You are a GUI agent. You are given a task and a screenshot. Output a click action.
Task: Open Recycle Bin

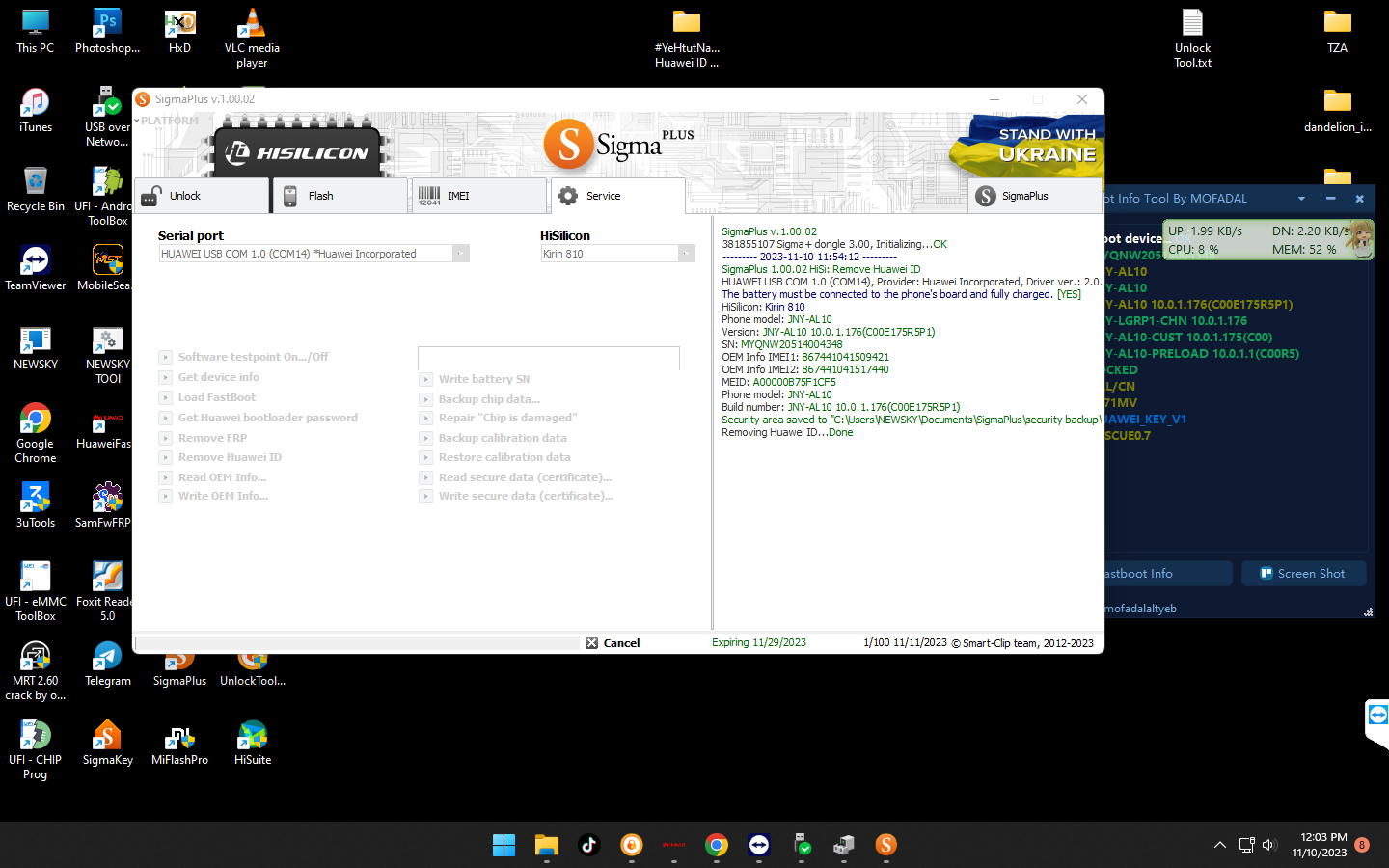pos(36,190)
